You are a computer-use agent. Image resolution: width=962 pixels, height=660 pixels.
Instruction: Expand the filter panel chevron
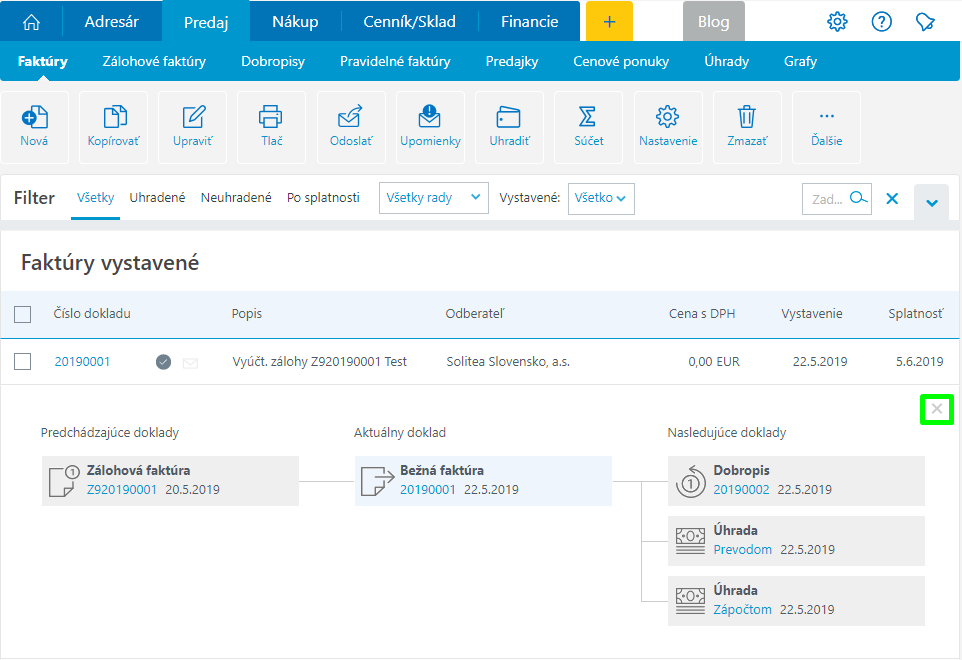click(931, 203)
